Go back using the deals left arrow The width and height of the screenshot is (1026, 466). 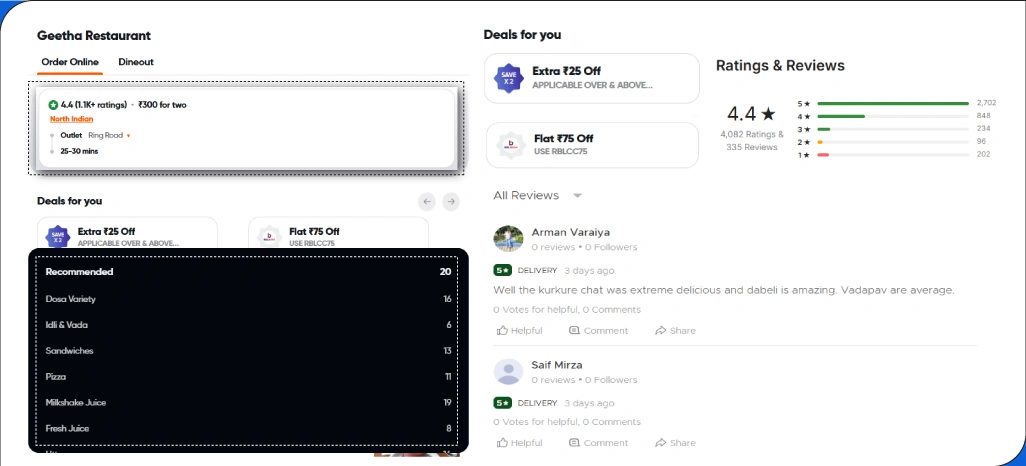coord(427,202)
